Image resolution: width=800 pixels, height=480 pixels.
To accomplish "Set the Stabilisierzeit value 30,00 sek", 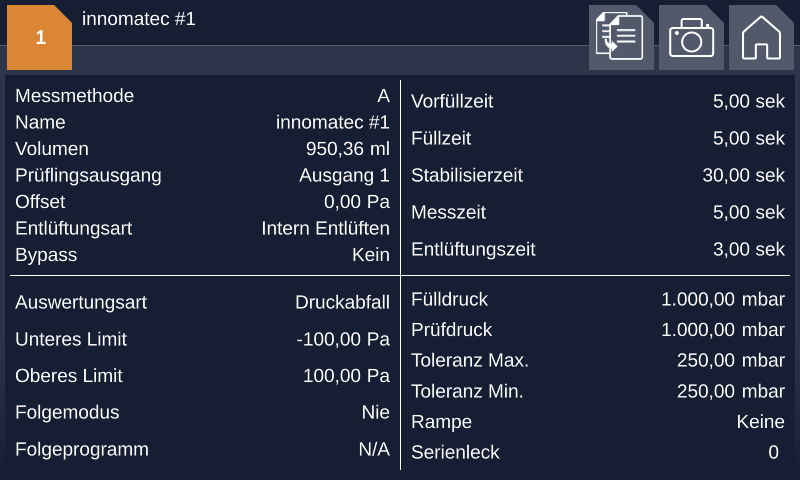I will coord(743,175).
